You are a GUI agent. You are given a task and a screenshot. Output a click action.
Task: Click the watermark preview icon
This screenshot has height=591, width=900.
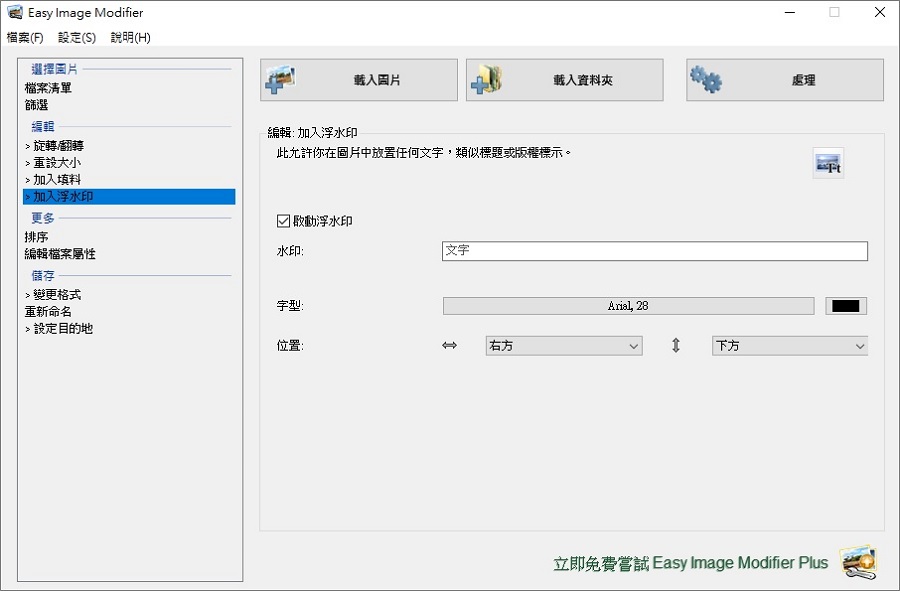(828, 164)
